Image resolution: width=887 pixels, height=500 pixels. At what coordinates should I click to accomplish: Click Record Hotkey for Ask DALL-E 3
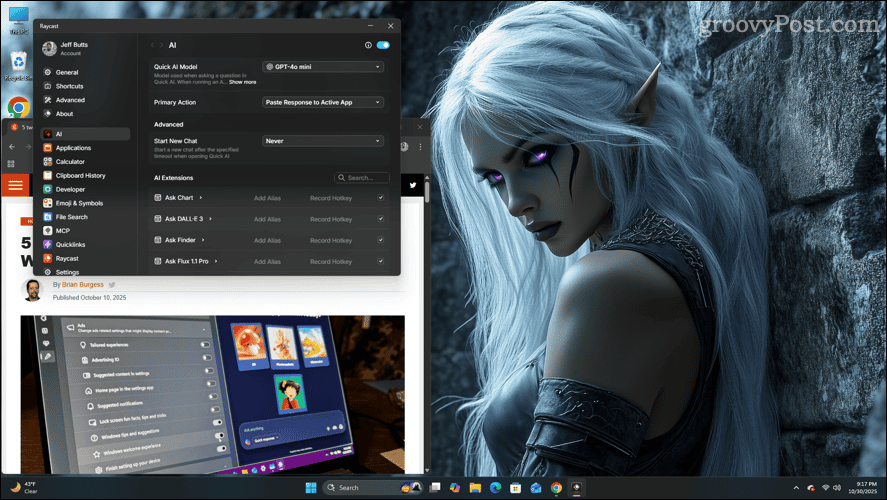pyautogui.click(x=331, y=219)
